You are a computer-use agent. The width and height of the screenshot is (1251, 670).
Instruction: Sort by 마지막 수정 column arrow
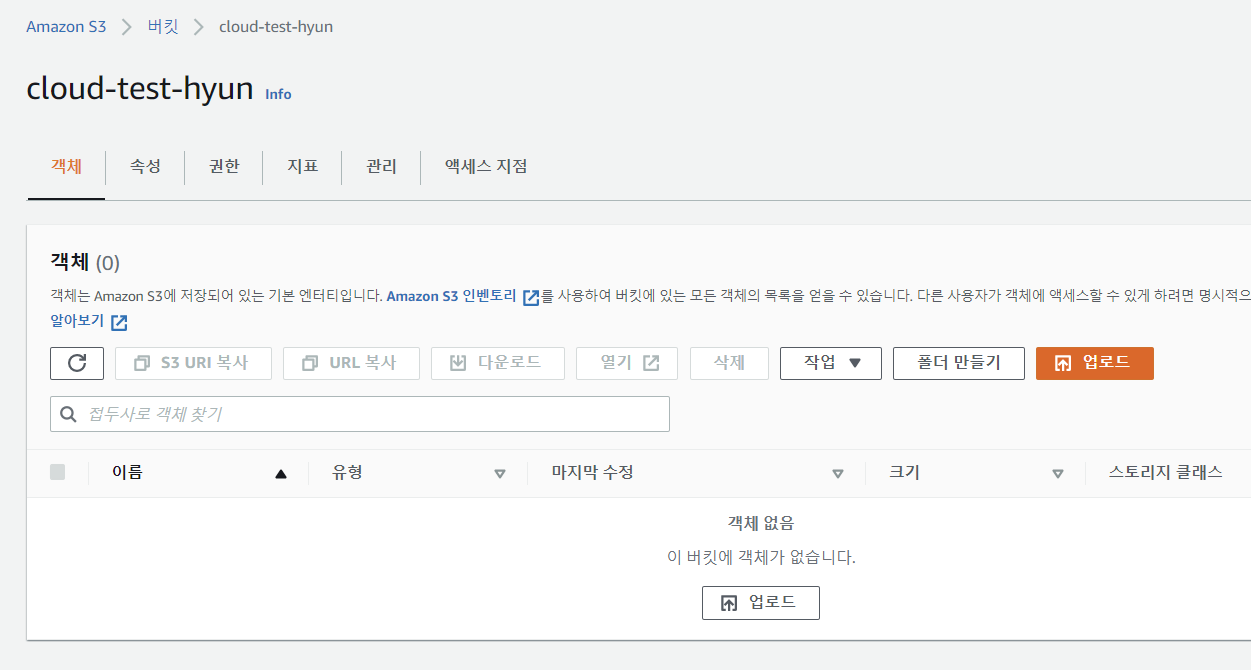tap(838, 474)
